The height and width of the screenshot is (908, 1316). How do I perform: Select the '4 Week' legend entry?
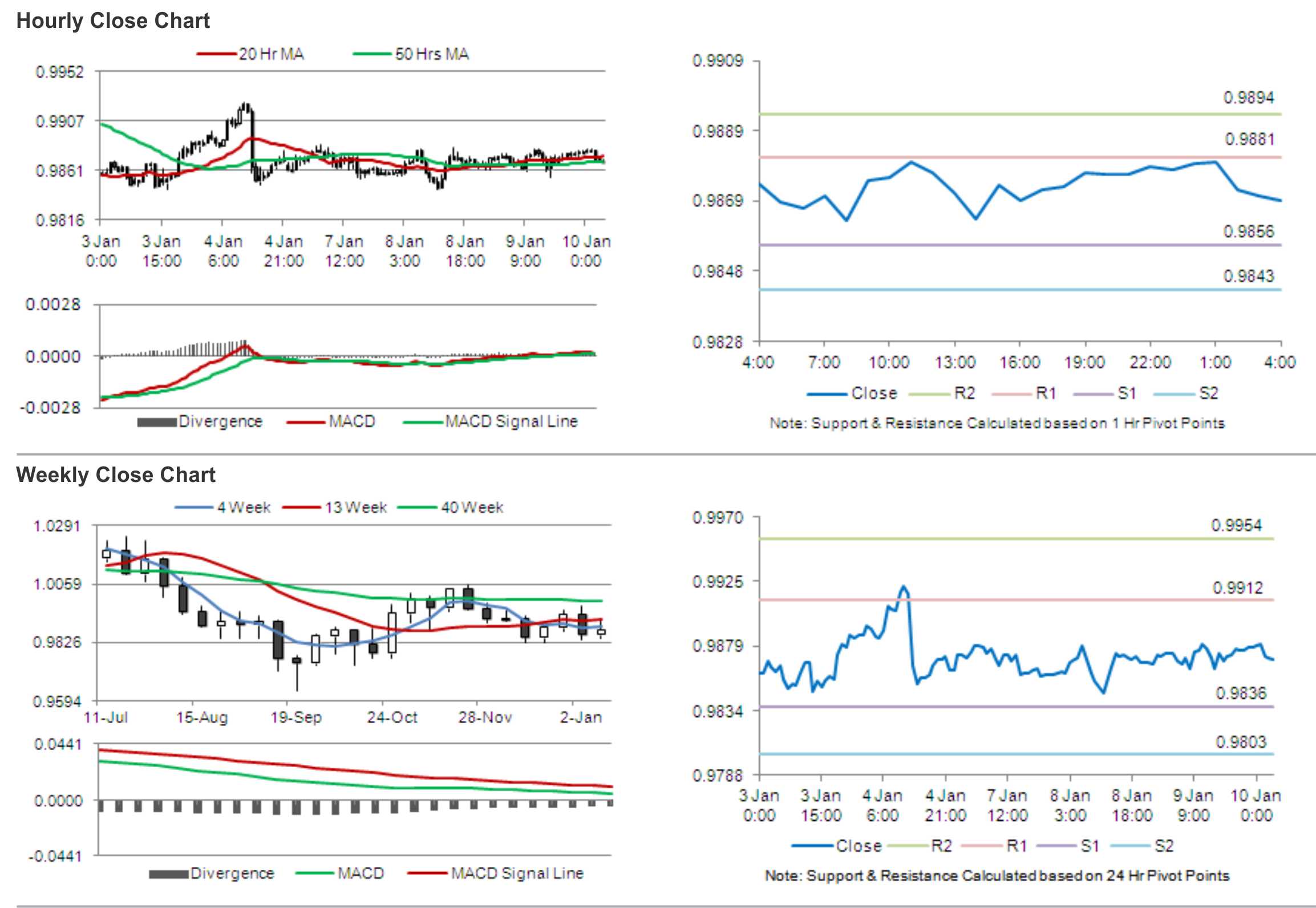tap(222, 507)
